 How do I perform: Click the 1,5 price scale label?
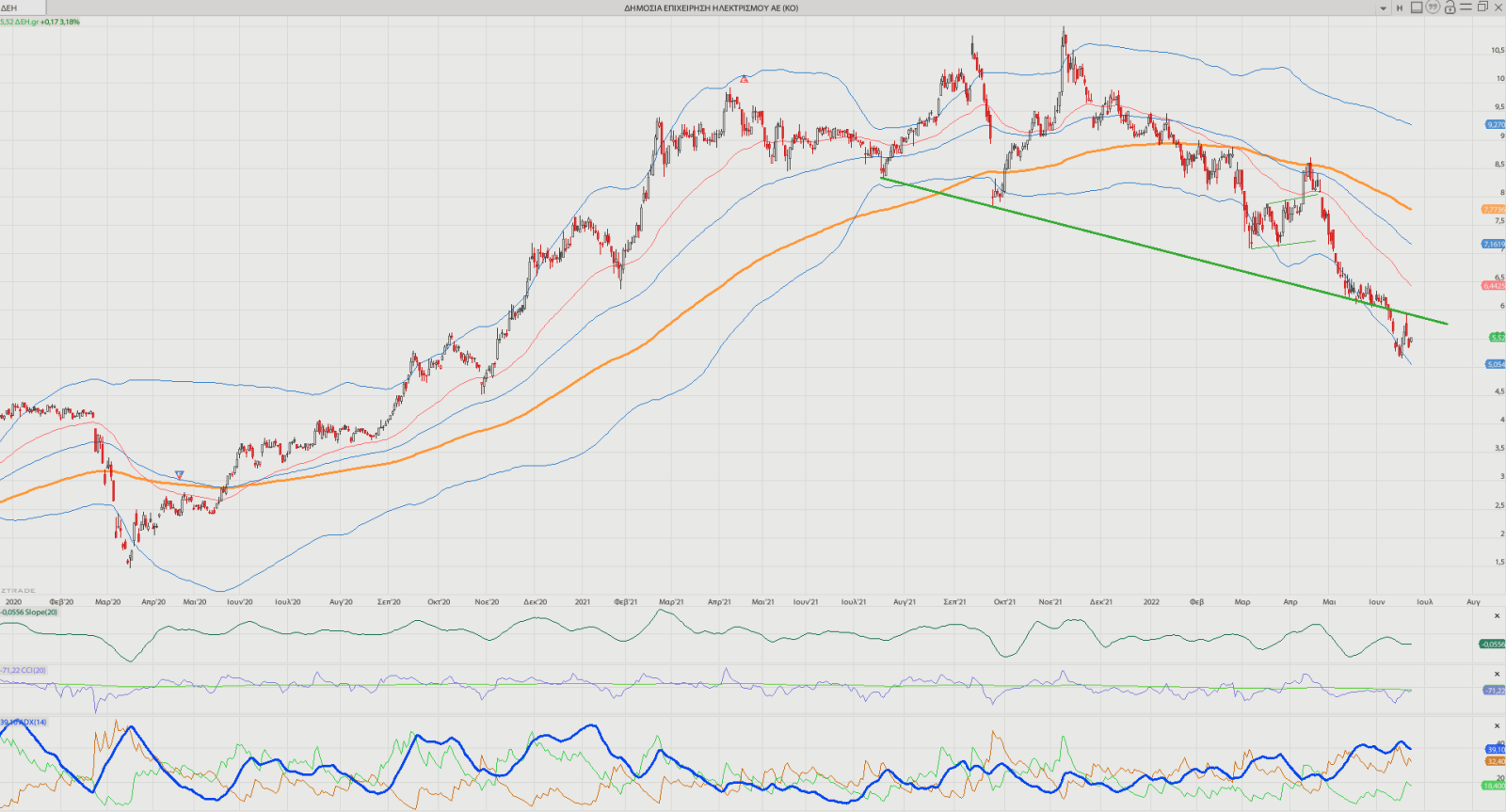coord(1499,562)
